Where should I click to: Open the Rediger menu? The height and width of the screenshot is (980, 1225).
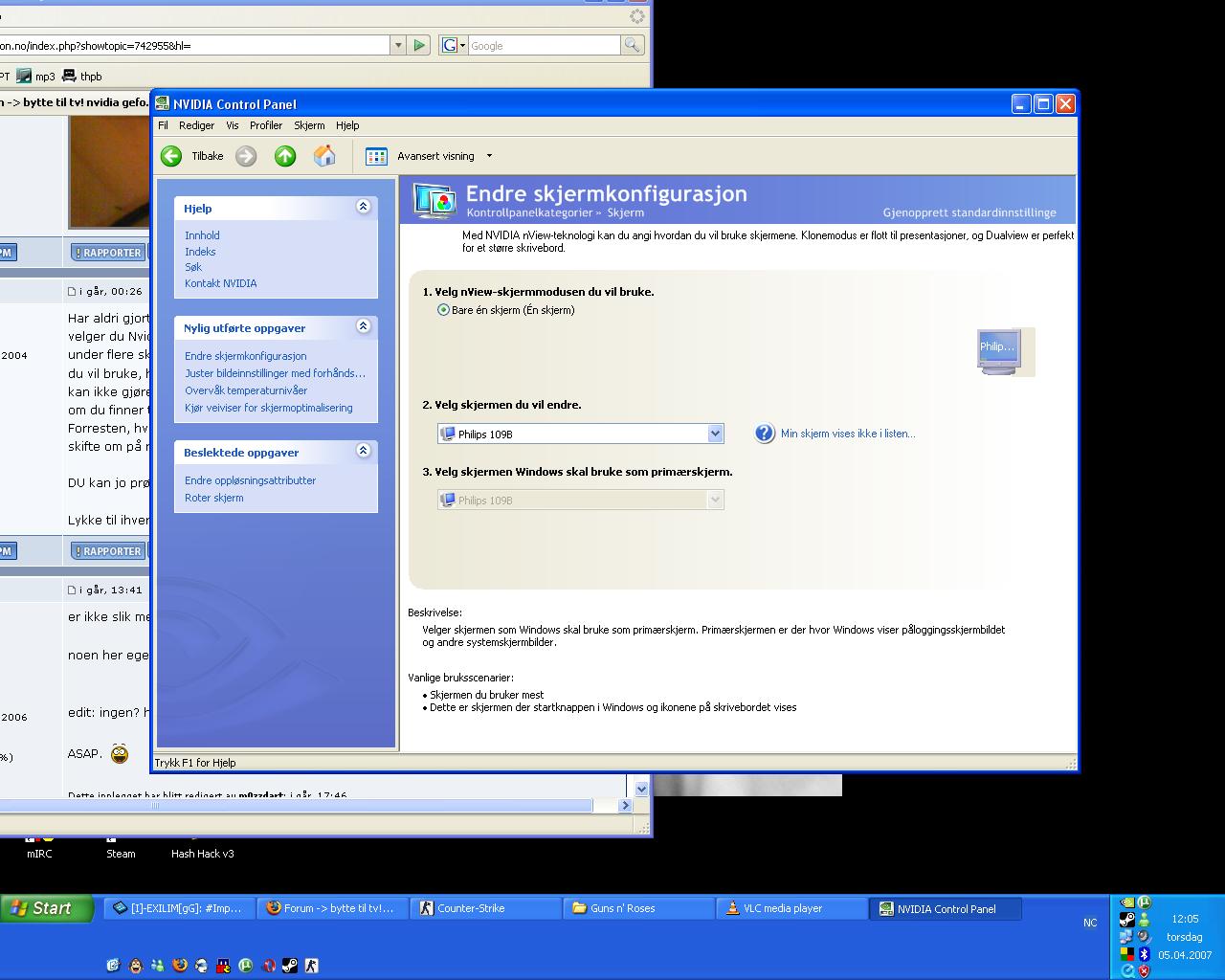196,125
